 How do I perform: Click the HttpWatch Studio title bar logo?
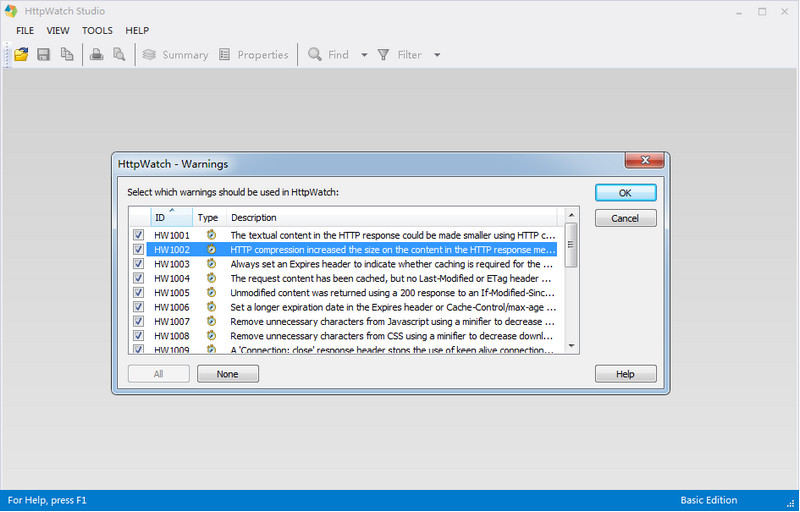point(11,11)
